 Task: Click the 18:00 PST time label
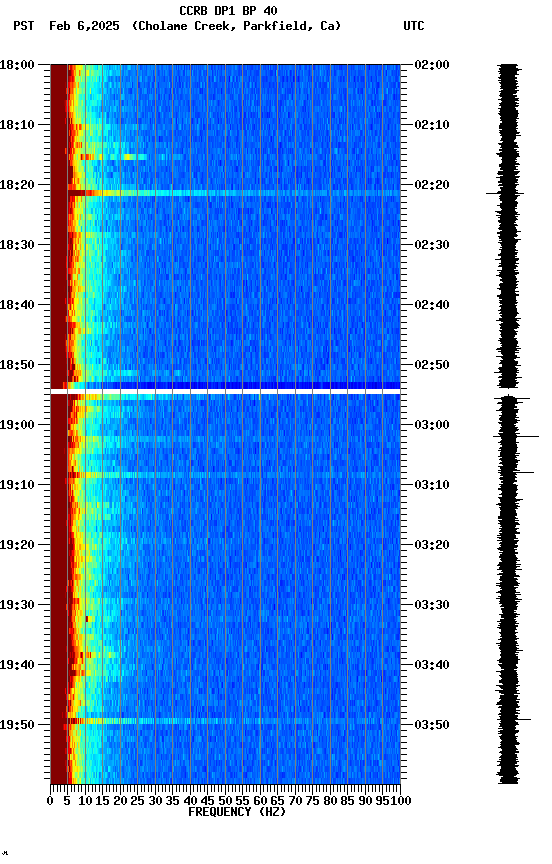pos(17,64)
